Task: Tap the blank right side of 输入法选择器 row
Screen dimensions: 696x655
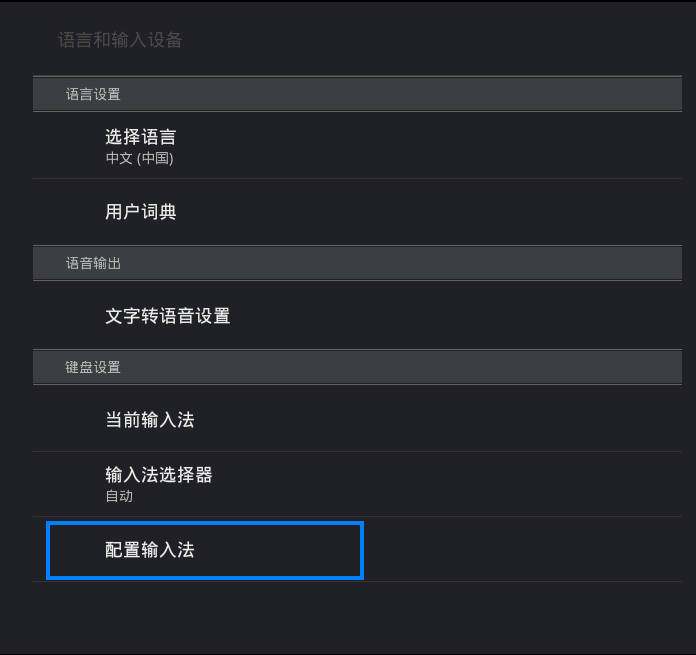Action: click(x=500, y=484)
